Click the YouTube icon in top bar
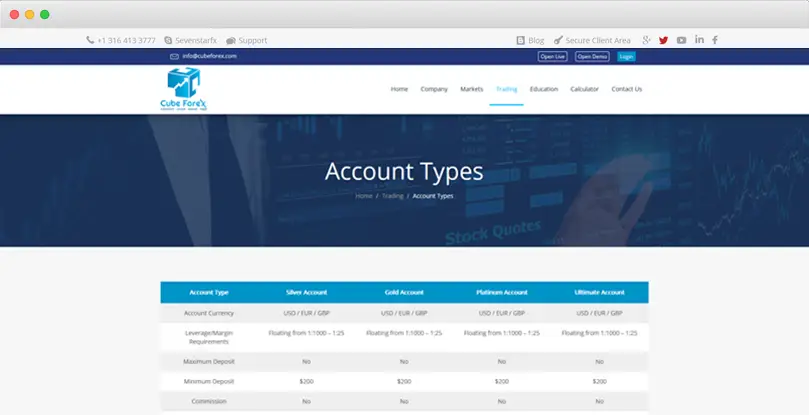Screen dimensions: 809x415 pyautogui.click(x=681, y=40)
